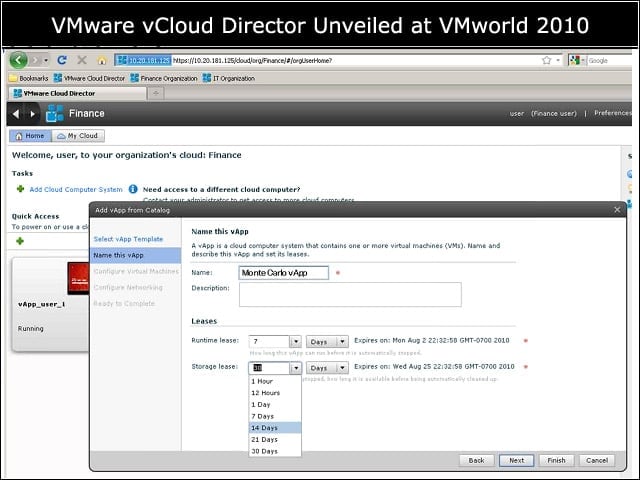Go to the browser home page icon

tap(102, 60)
